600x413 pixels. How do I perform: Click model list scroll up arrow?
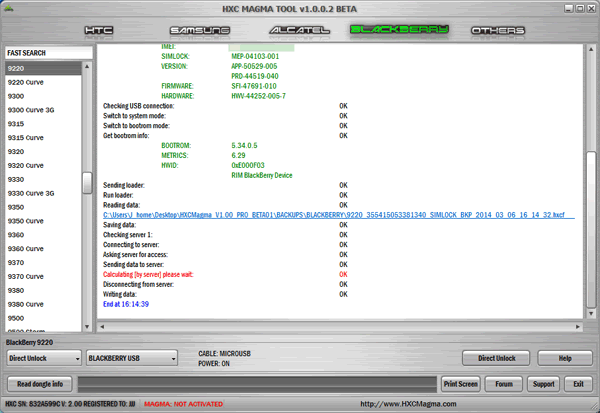coord(87,66)
